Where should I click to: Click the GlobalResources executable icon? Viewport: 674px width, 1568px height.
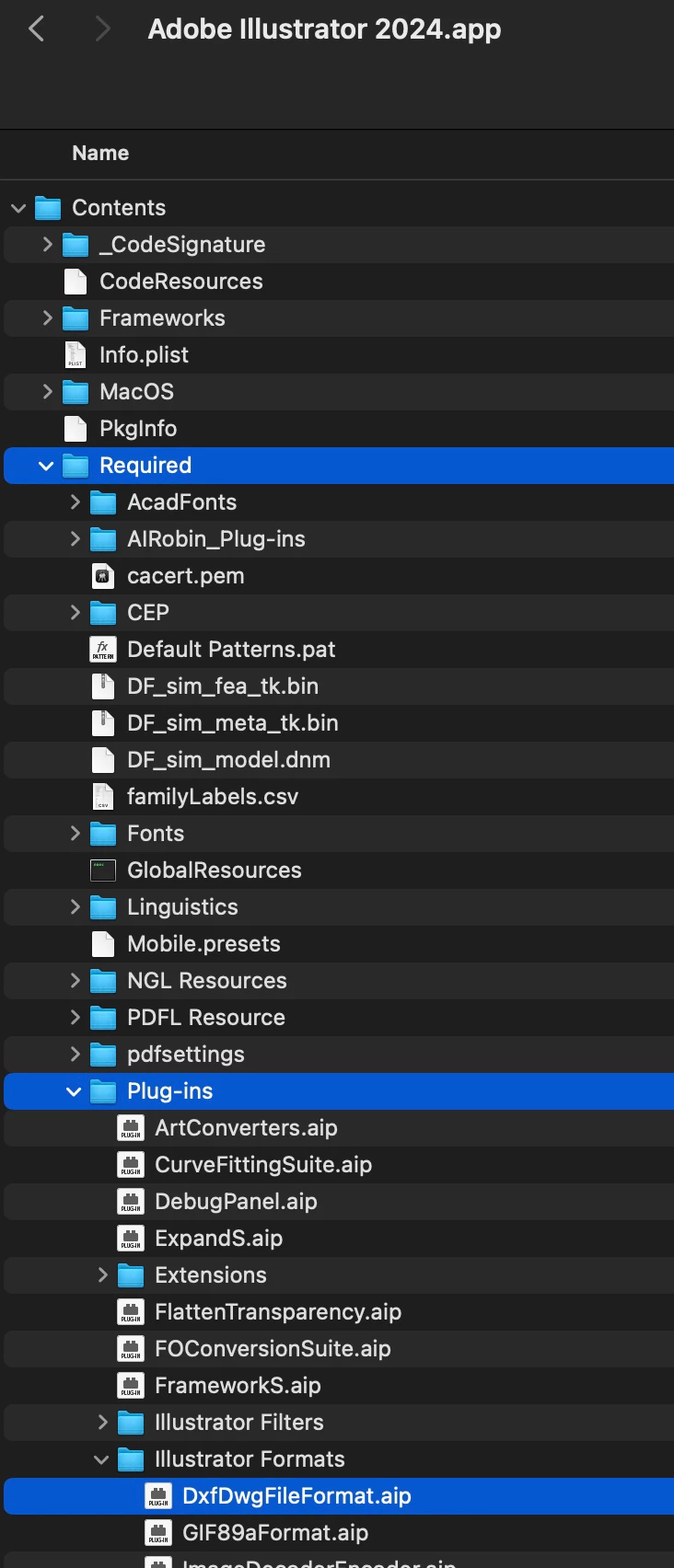103,870
